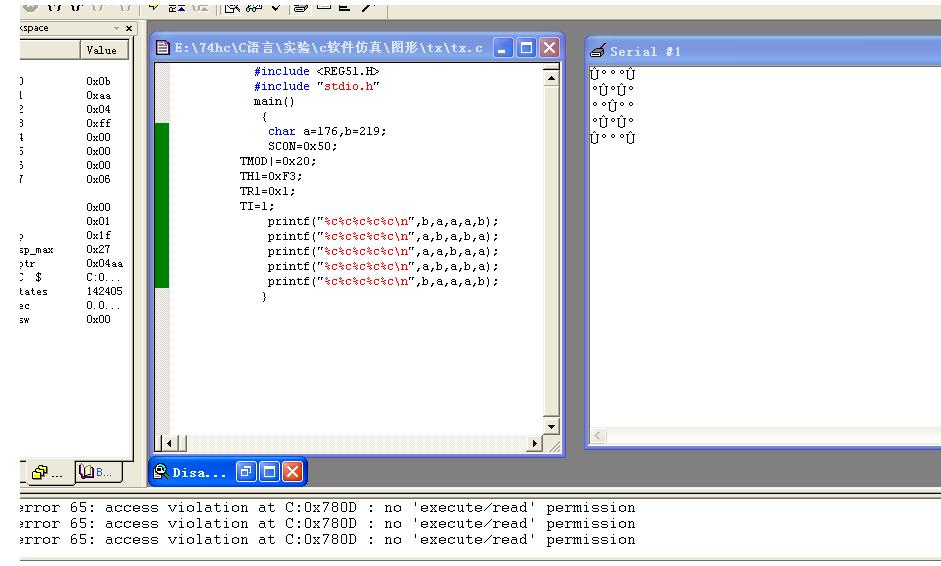Viewport: 941px width, 566px height.
Task: Click the third output row in Serial #1
Action: (x=612, y=106)
